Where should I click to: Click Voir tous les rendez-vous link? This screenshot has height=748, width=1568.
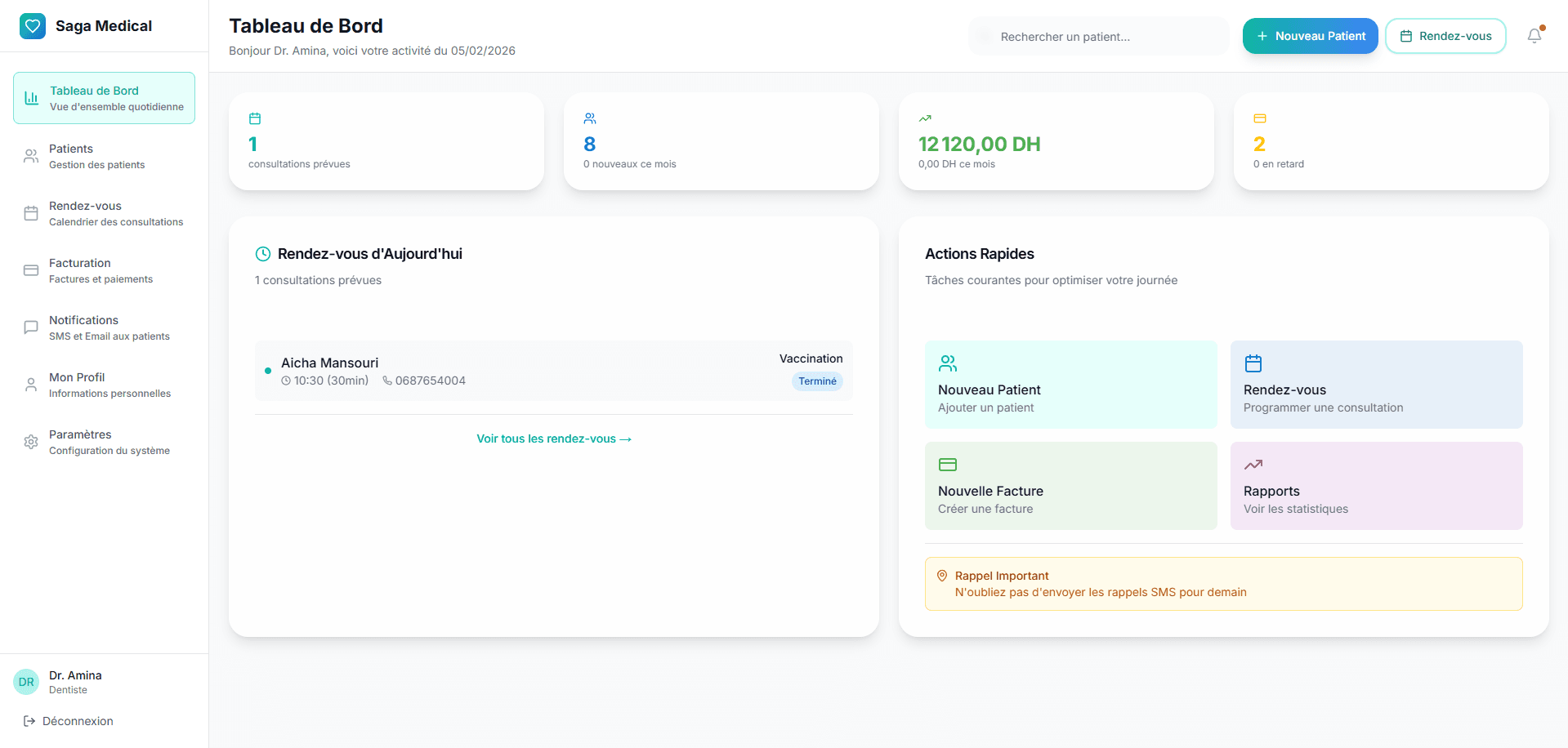pyautogui.click(x=553, y=439)
